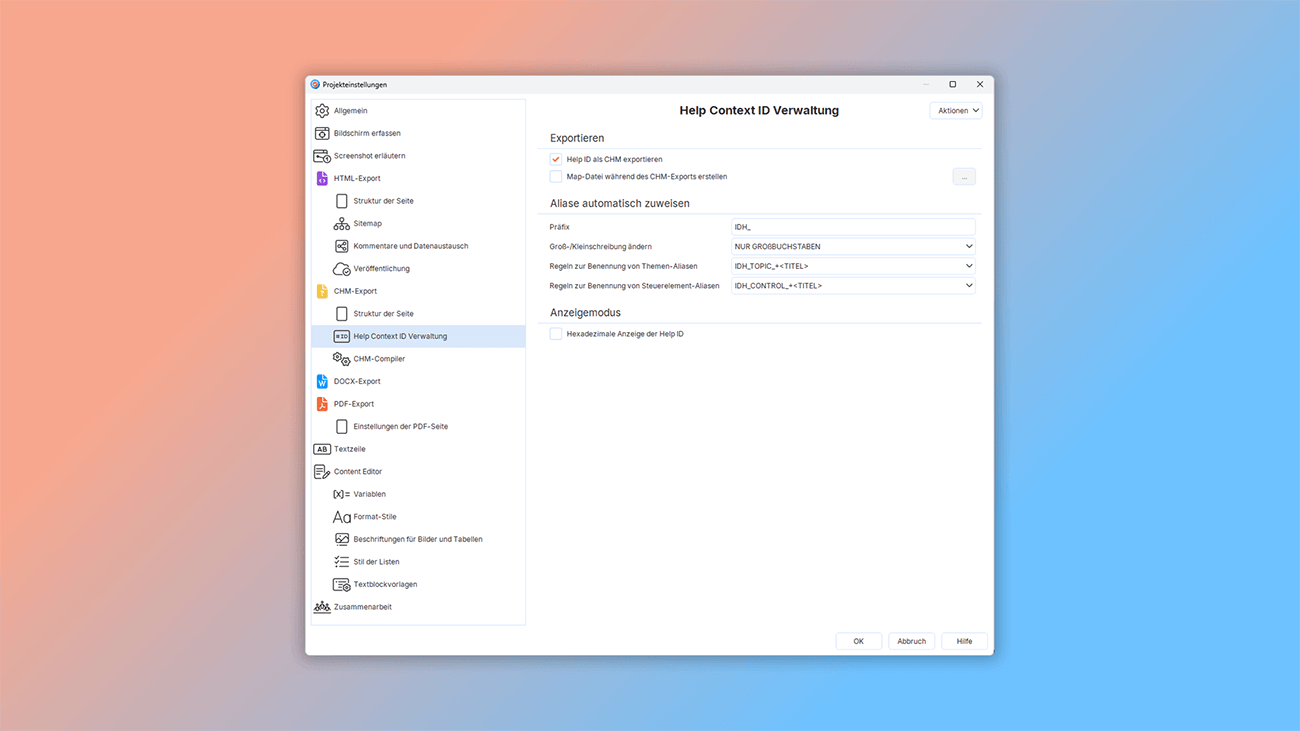Viewport: 1300px width, 731px height.
Task: Select the CHM-Compiler gears icon
Action: click(341, 359)
